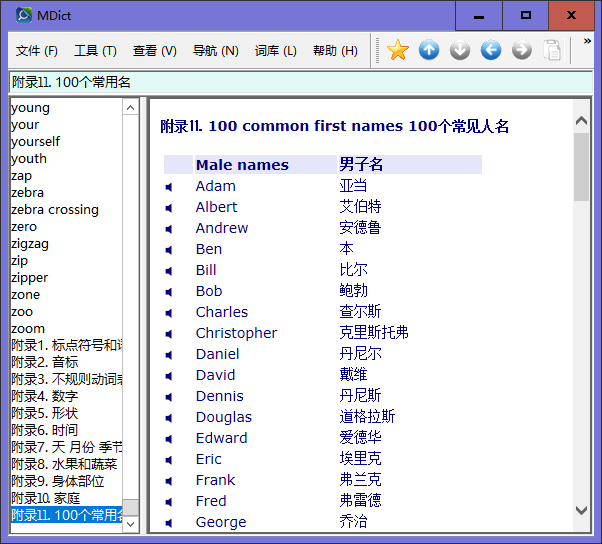Screen dimensions: 602x544
Task: Open the 词库 (L) menu
Action: point(275,51)
